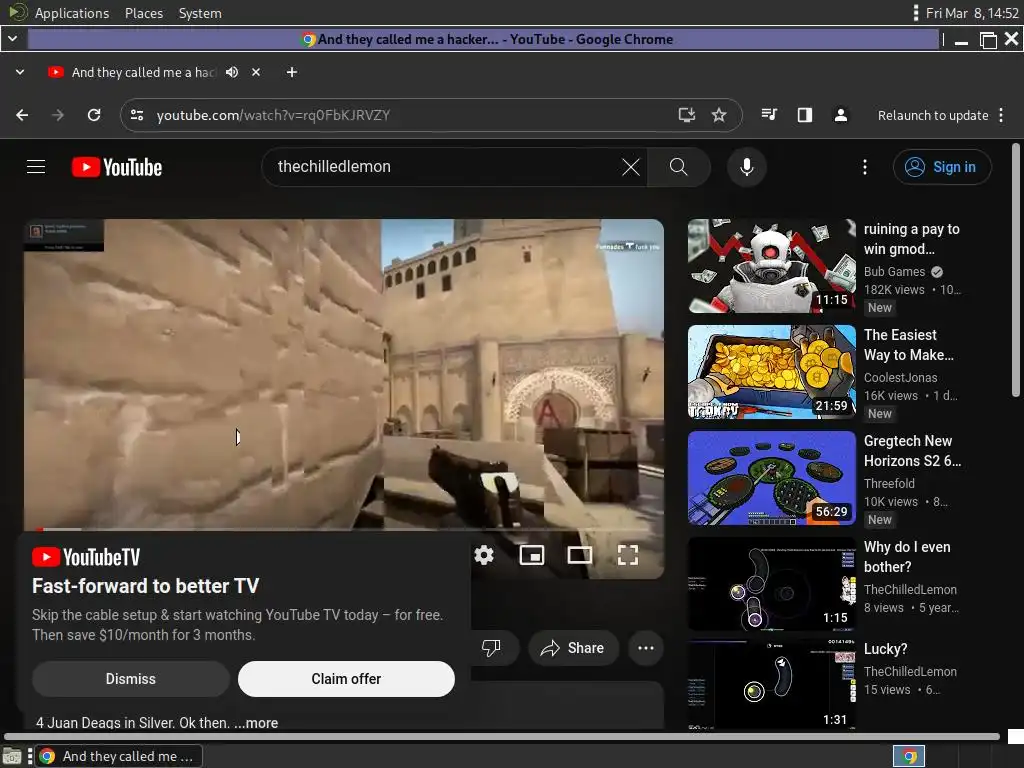Click horizontal scrollbar at bottom
The height and width of the screenshot is (768, 1024).
pos(502,737)
